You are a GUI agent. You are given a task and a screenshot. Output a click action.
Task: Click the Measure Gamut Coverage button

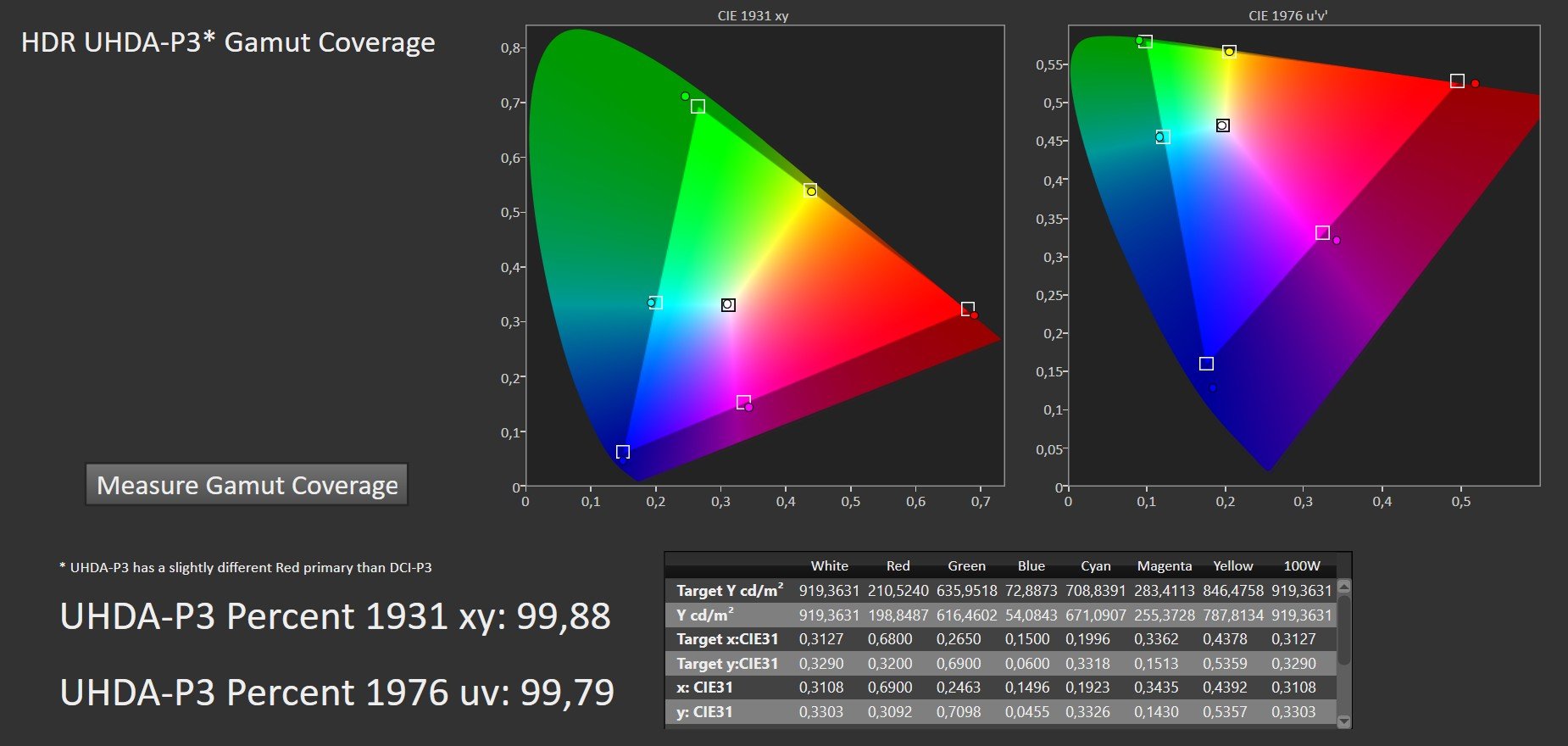pos(247,485)
